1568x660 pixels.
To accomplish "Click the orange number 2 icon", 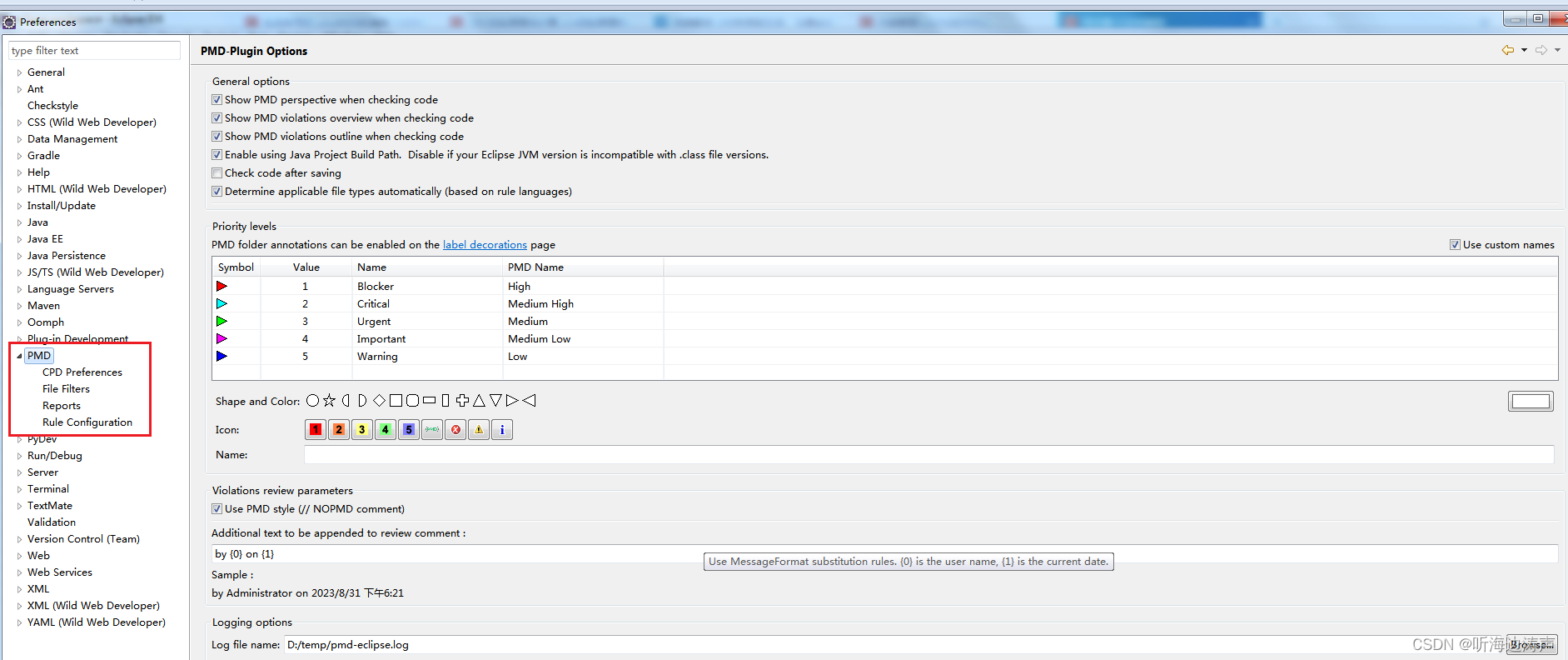I will [339, 429].
